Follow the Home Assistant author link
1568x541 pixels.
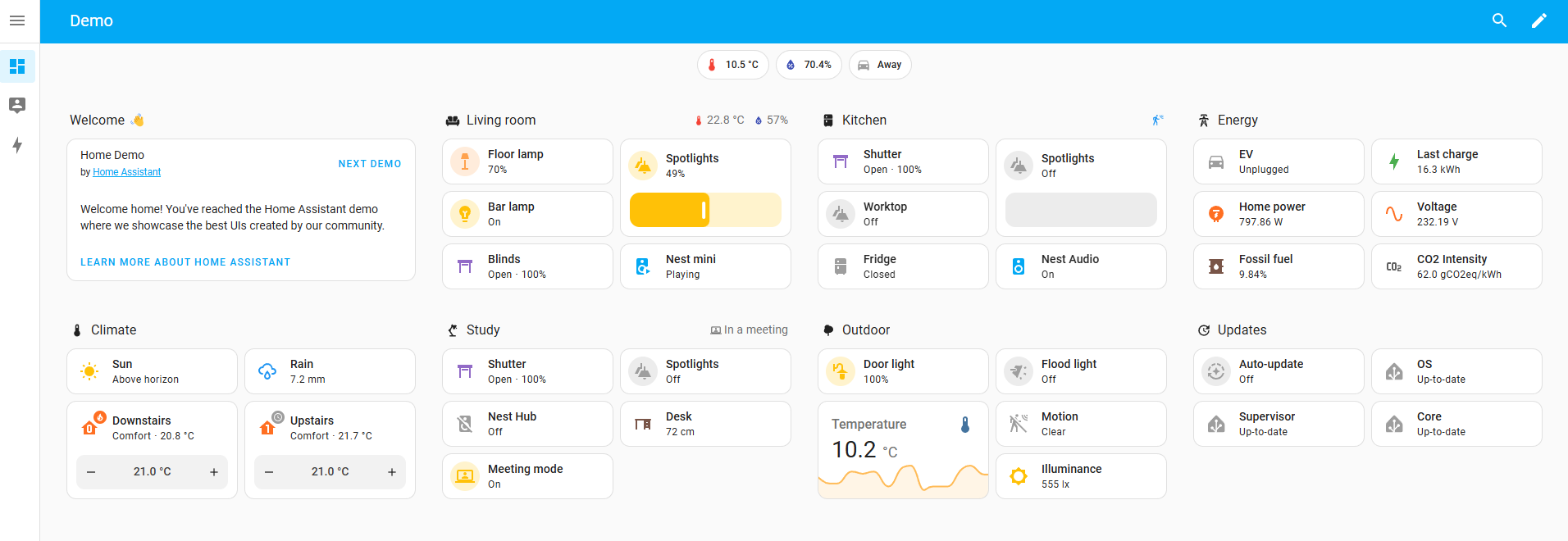tap(126, 172)
